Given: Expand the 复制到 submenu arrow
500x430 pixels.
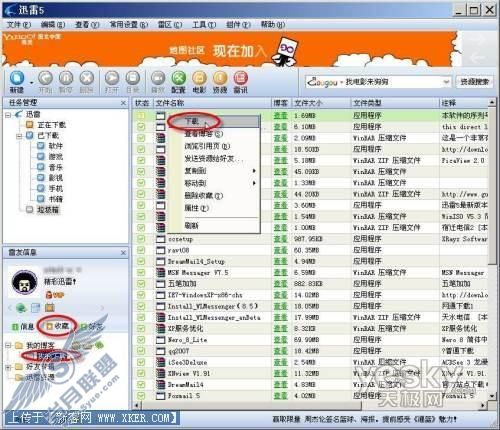Looking at the screenshot, I should [254, 171].
